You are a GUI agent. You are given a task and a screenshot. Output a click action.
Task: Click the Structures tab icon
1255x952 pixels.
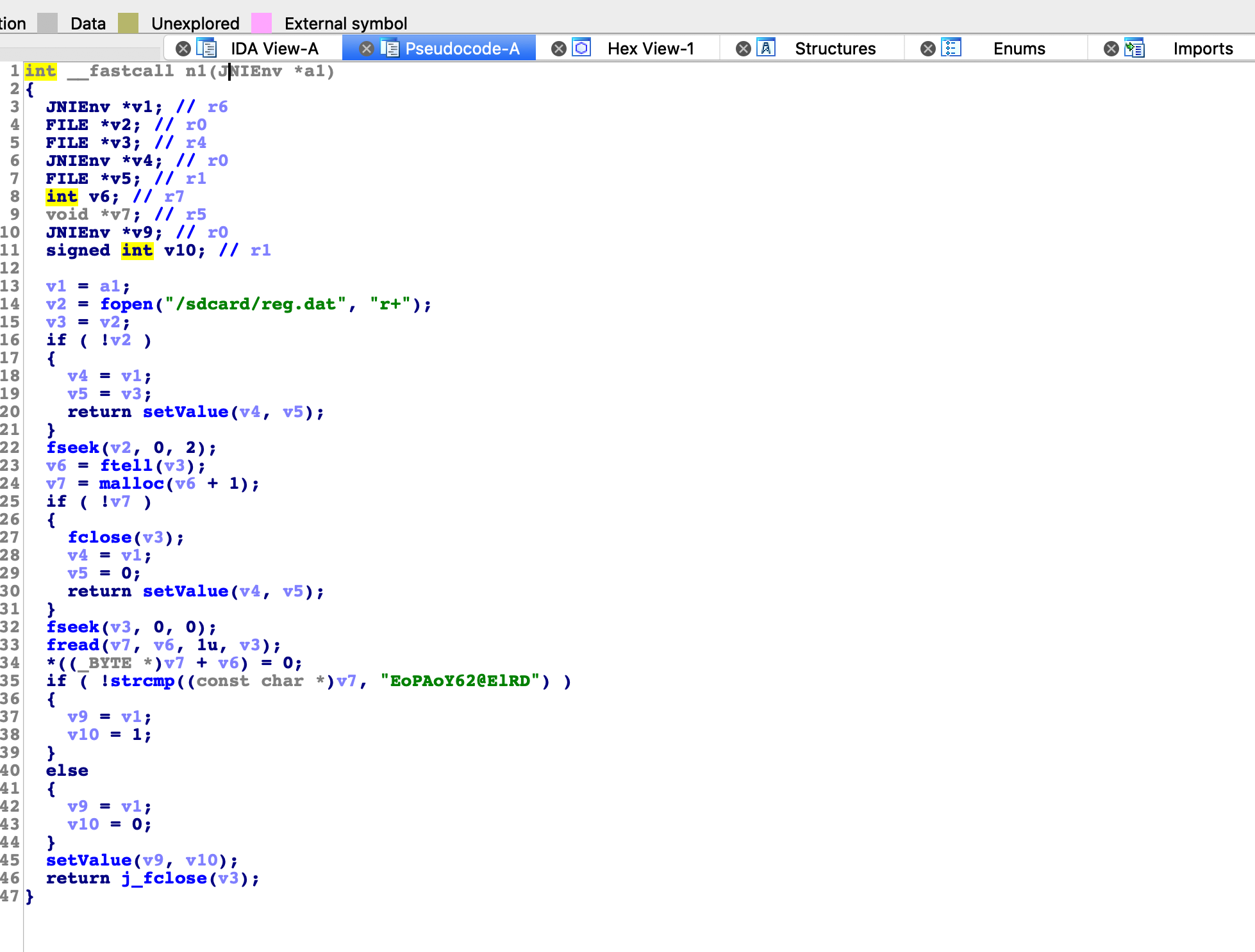[x=766, y=49]
